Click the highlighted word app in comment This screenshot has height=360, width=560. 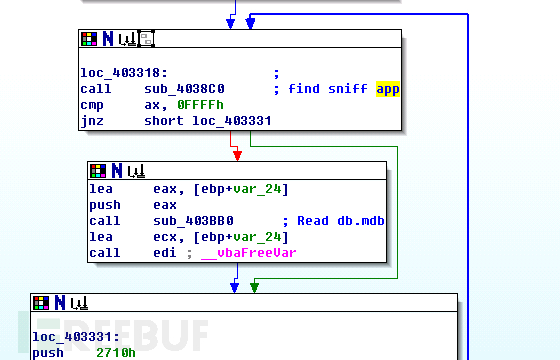coord(388,89)
